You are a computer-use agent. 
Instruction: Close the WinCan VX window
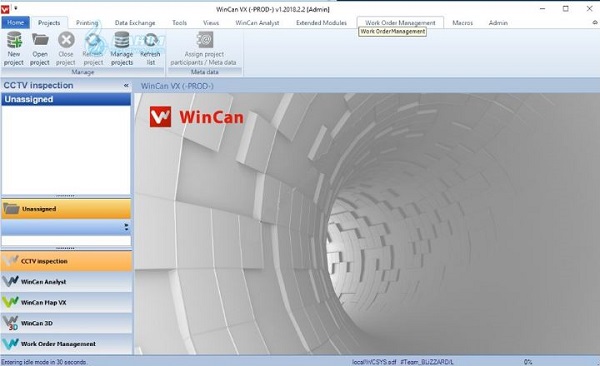[589, 9]
